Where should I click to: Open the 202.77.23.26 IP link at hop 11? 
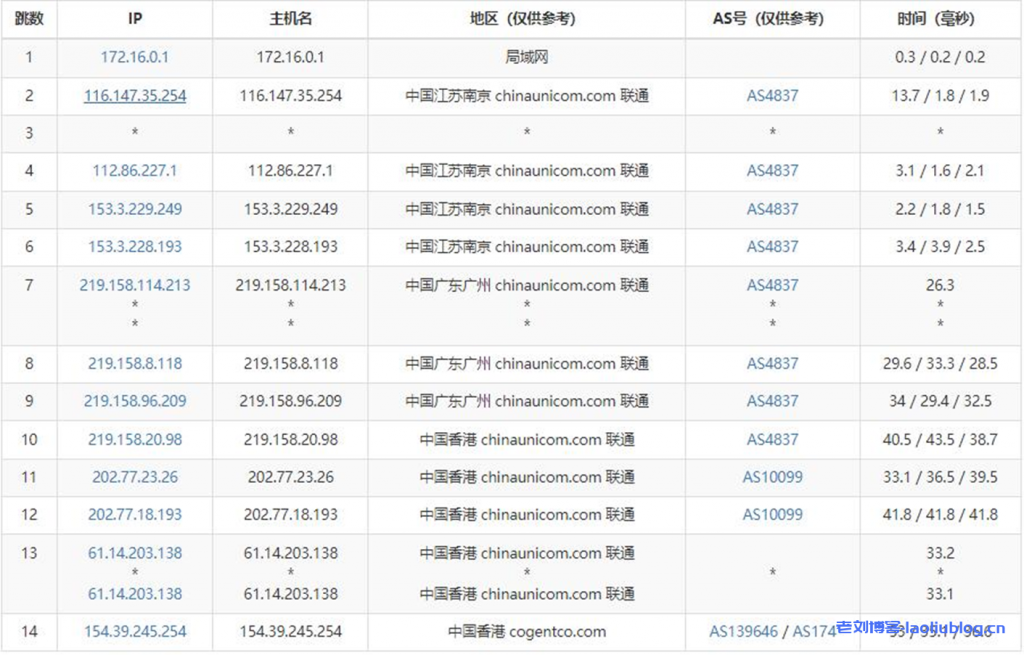[x=134, y=477]
